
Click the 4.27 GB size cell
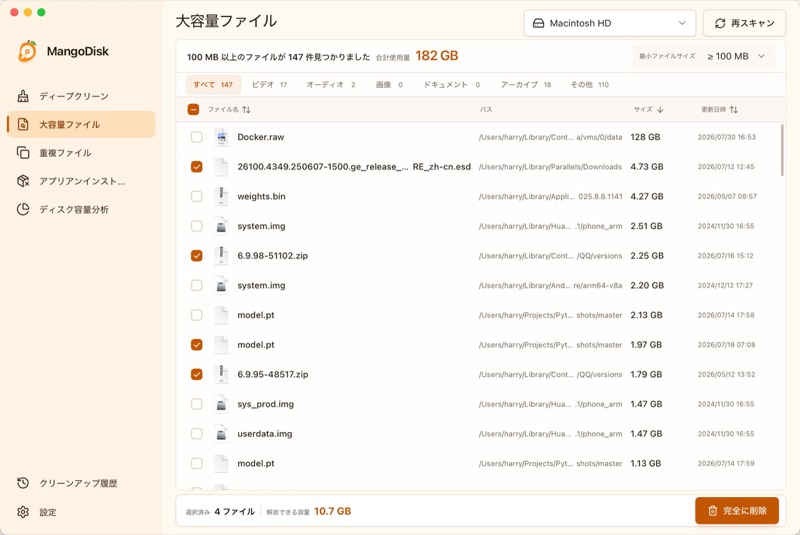(x=647, y=196)
